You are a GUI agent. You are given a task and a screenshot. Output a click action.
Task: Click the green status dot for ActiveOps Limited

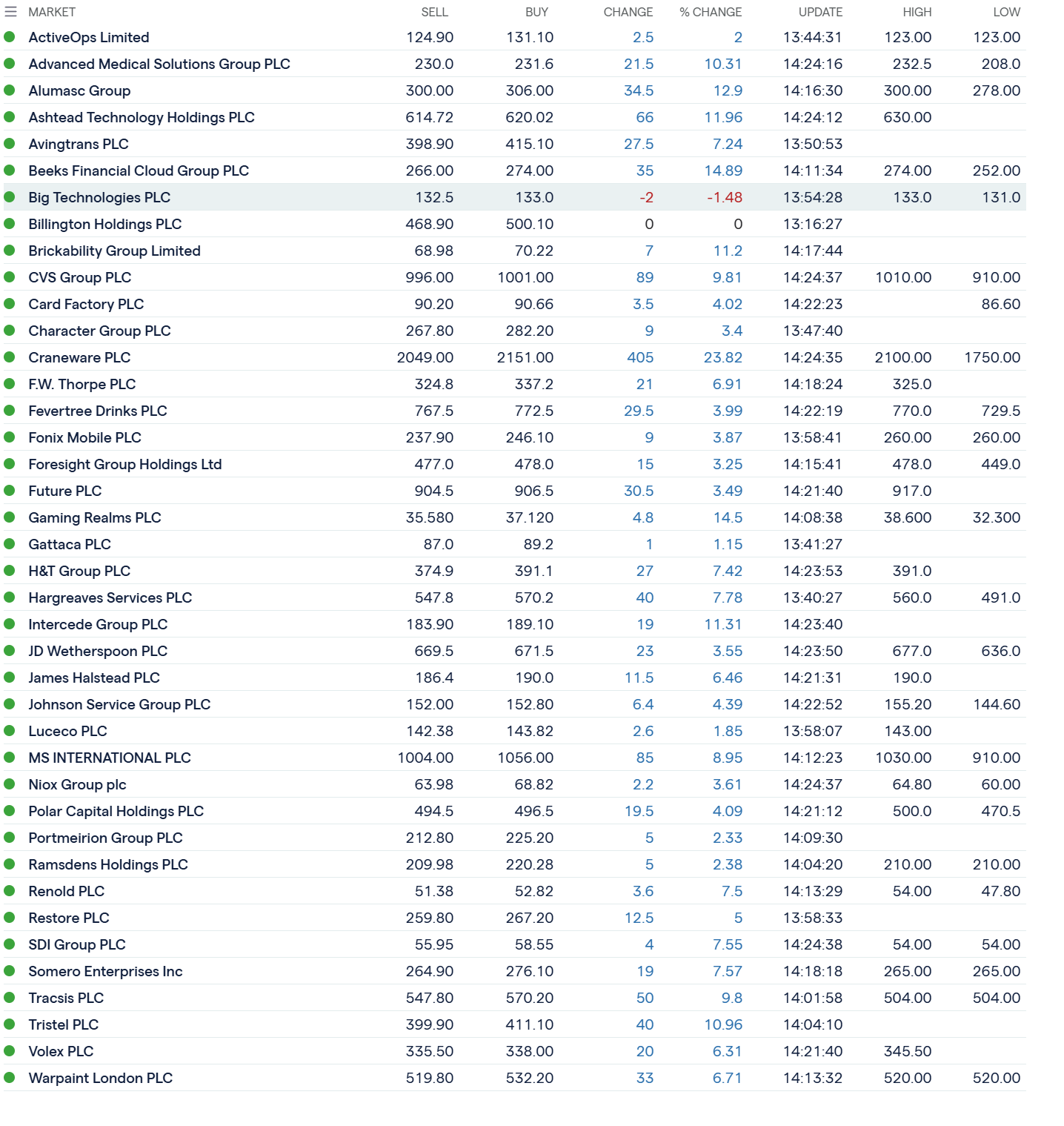click(x=10, y=36)
